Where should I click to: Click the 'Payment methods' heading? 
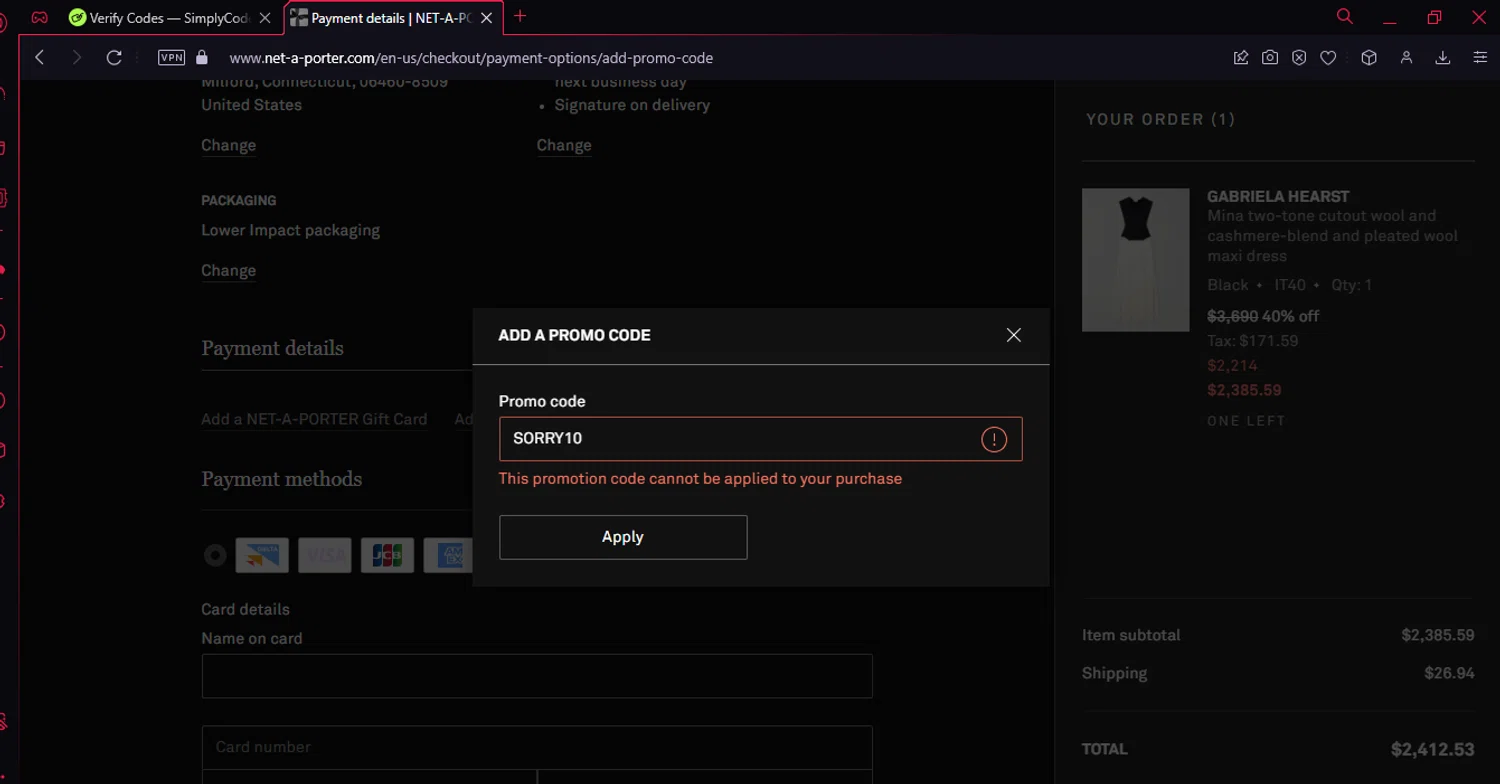[x=281, y=479]
